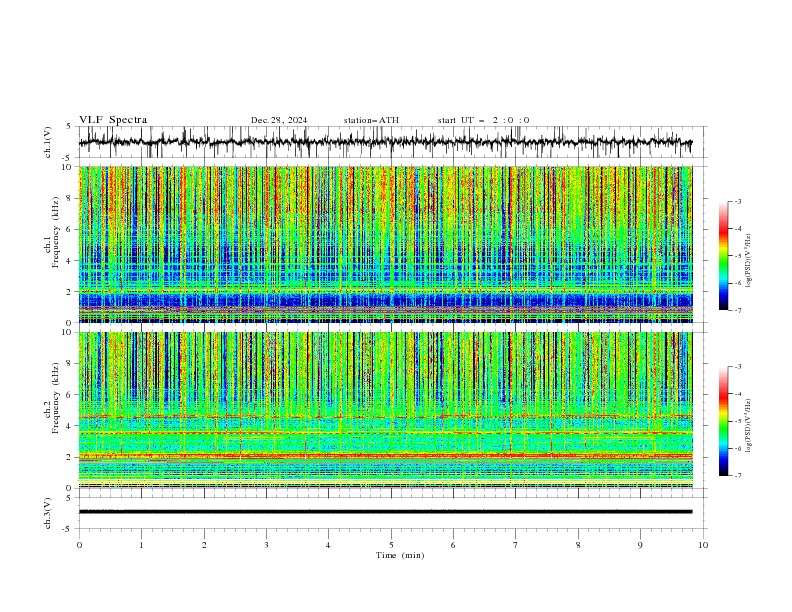Screen dimensions: 792x612
Task: Click the time axis tick label "4"
Action: coord(328,545)
